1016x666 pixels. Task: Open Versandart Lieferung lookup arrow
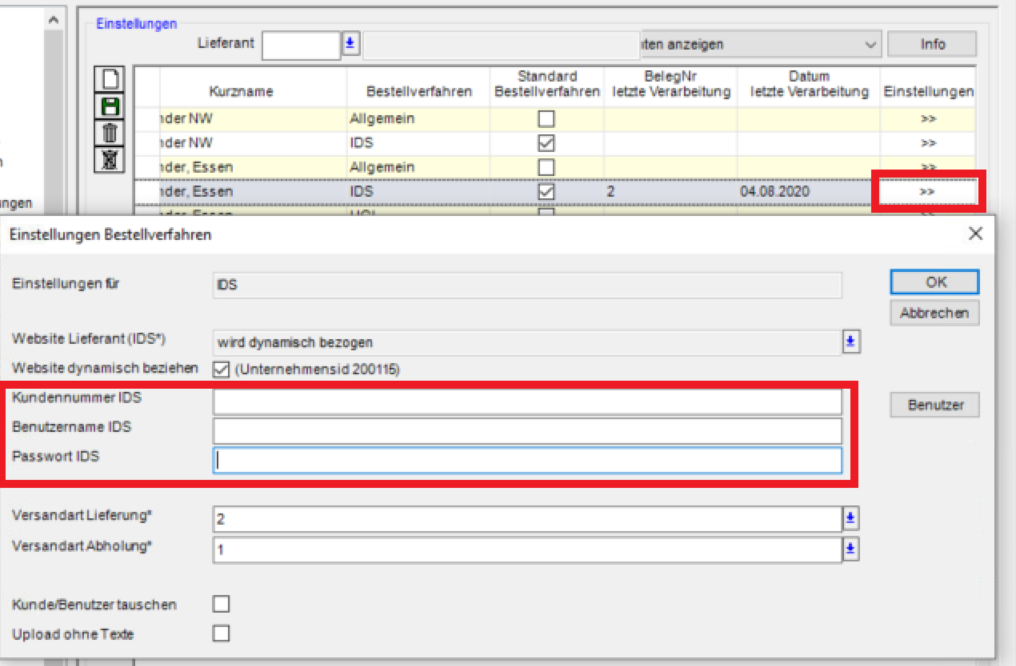point(851,518)
